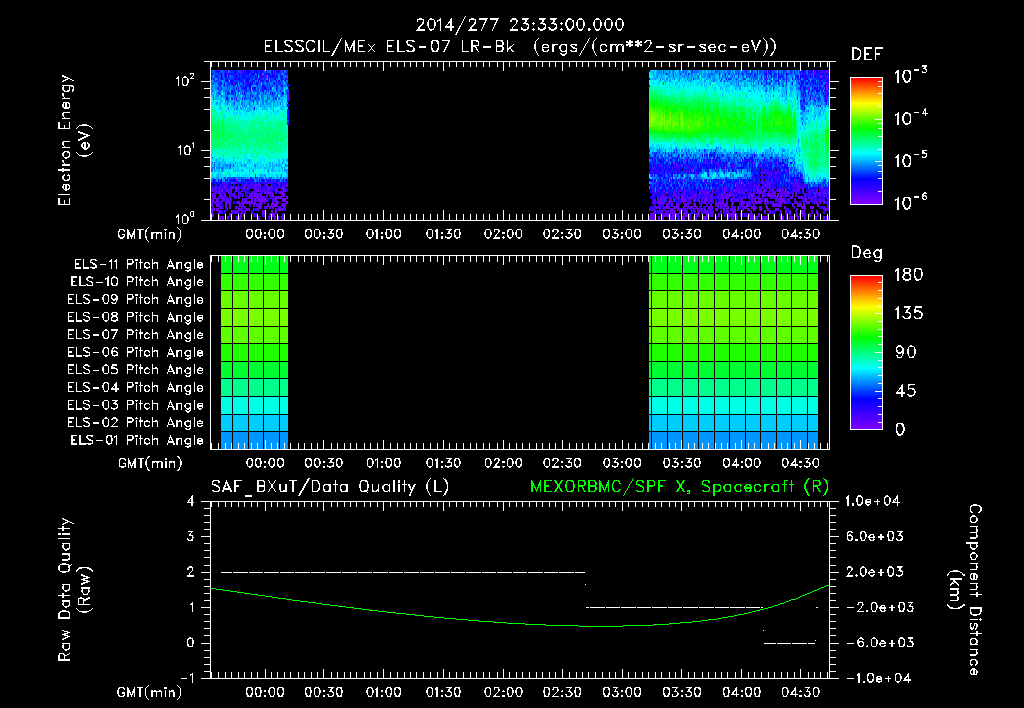
Task: Select the ELS-10 Pitch Angle row label
Action: pyautogui.click(x=137, y=282)
